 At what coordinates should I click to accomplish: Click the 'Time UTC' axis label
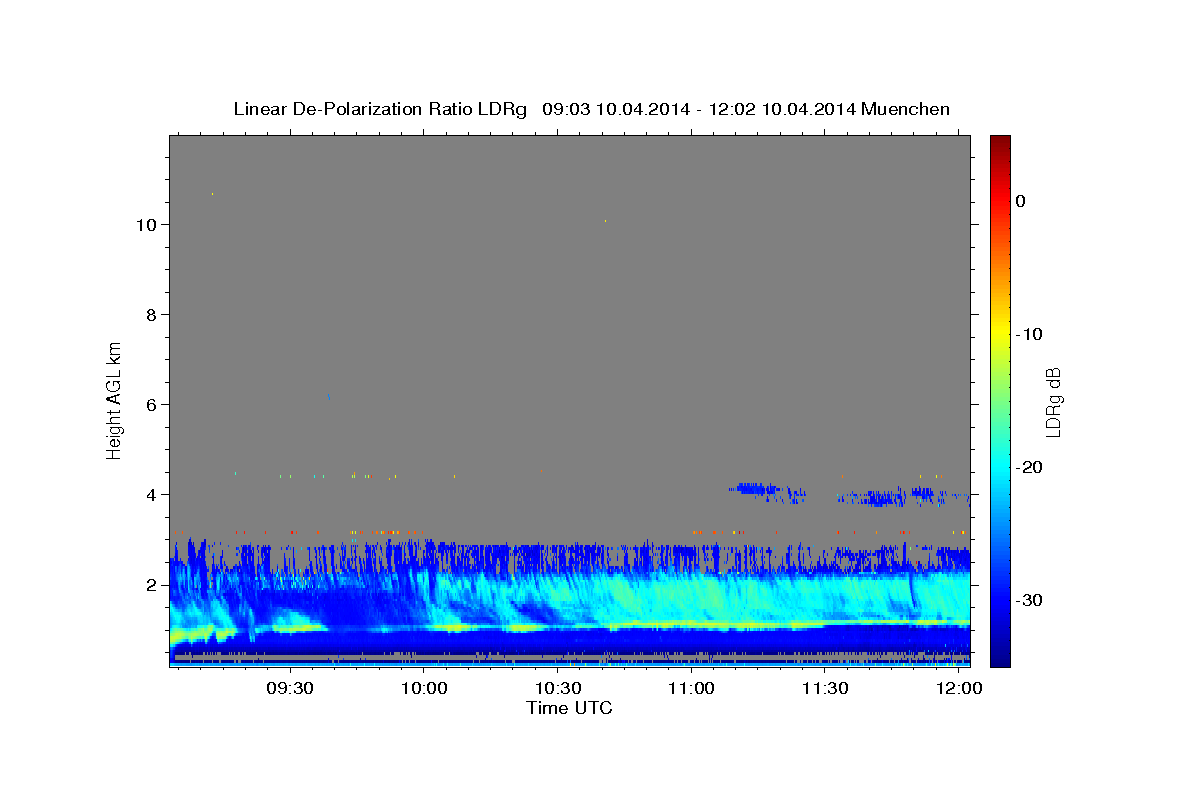[x=569, y=708]
